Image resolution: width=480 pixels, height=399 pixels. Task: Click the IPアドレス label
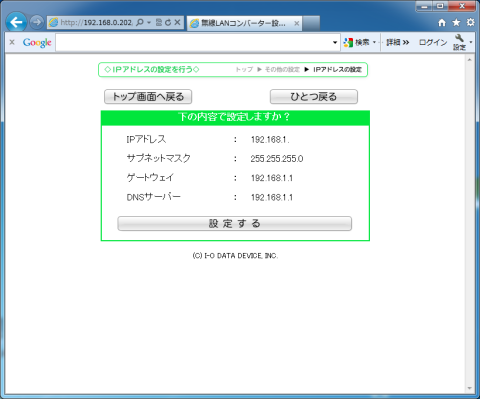click(x=146, y=139)
